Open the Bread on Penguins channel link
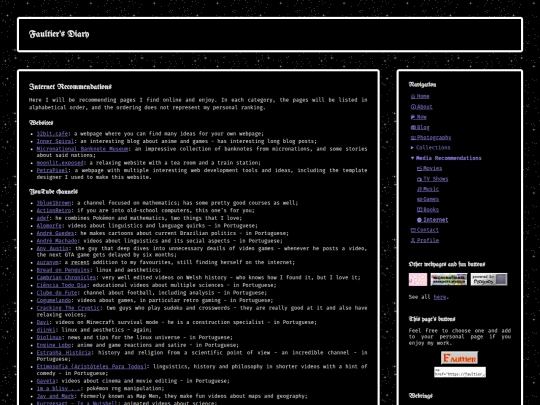 click(x=63, y=270)
